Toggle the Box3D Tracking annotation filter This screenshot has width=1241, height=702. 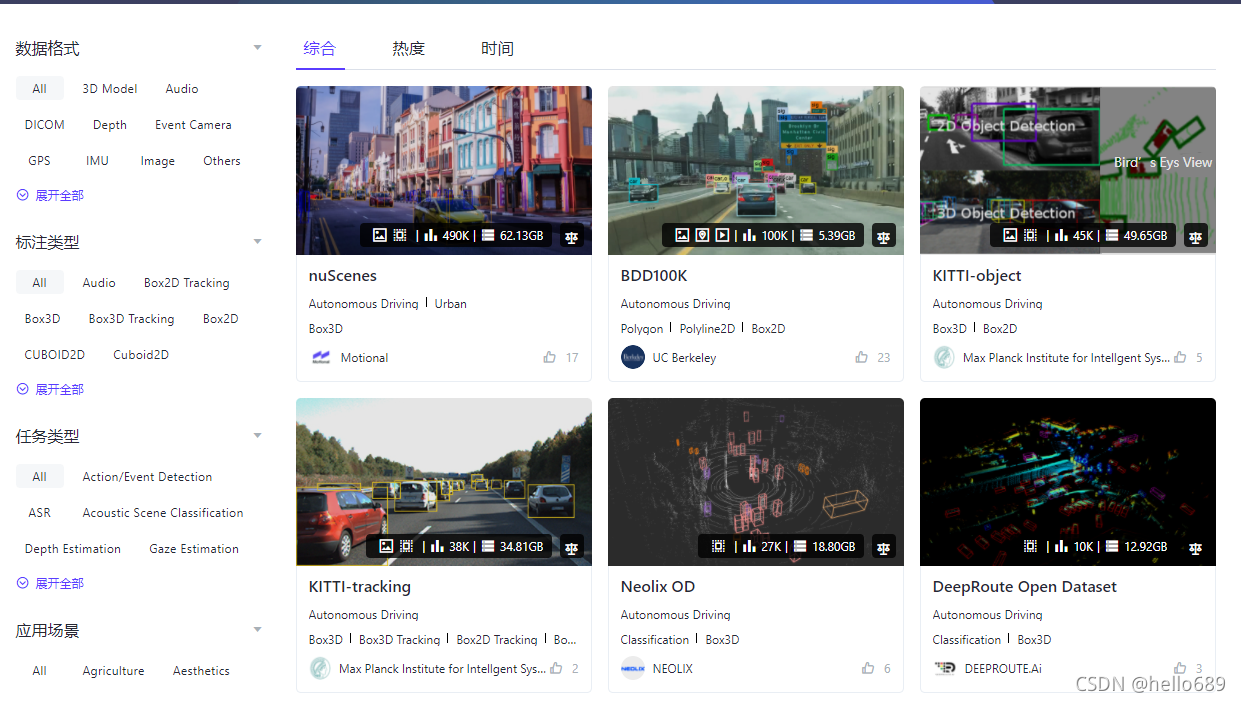(x=131, y=318)
